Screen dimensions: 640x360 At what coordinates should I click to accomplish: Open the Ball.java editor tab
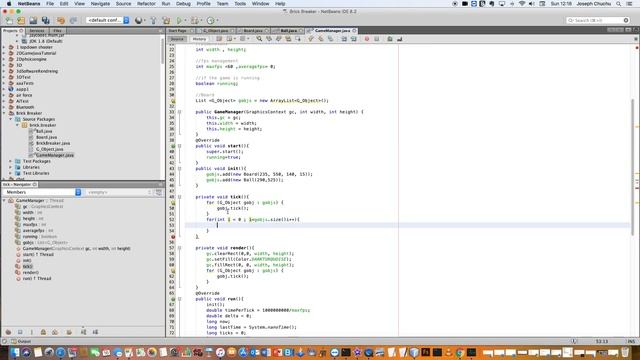click(289, 31)
